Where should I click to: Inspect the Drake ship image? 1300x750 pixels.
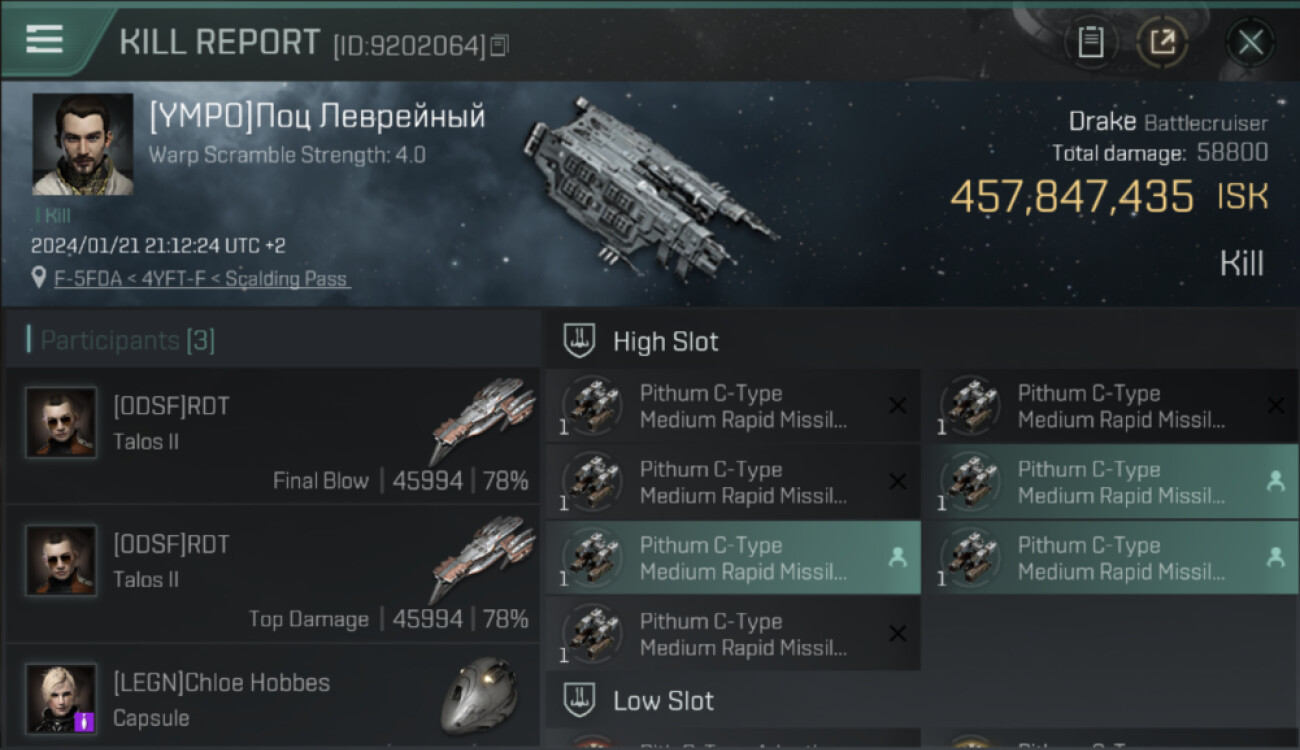coord(648,186)
